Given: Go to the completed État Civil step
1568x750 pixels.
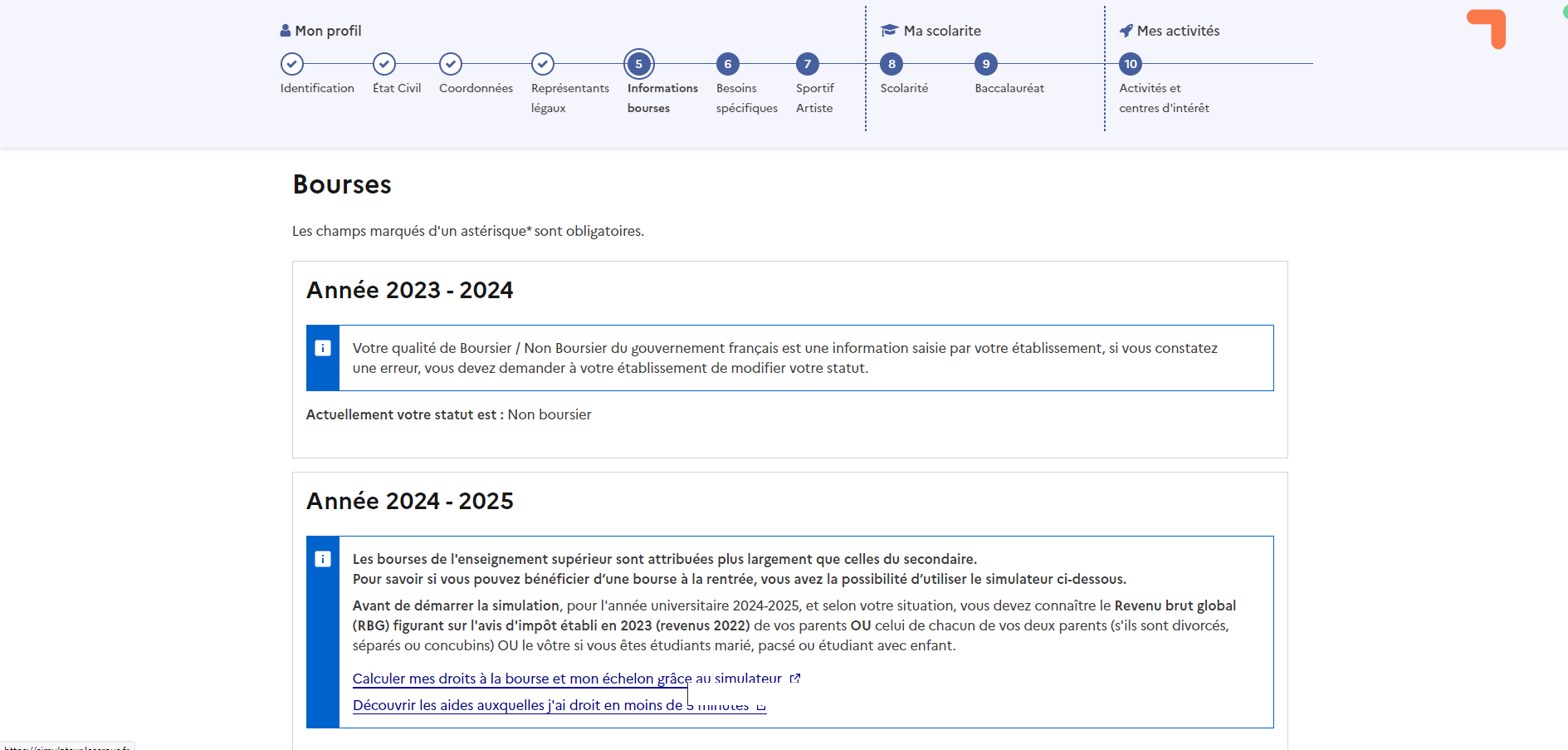Looking at the screenshot, I should pyautogui.click(x=383, y=64).
